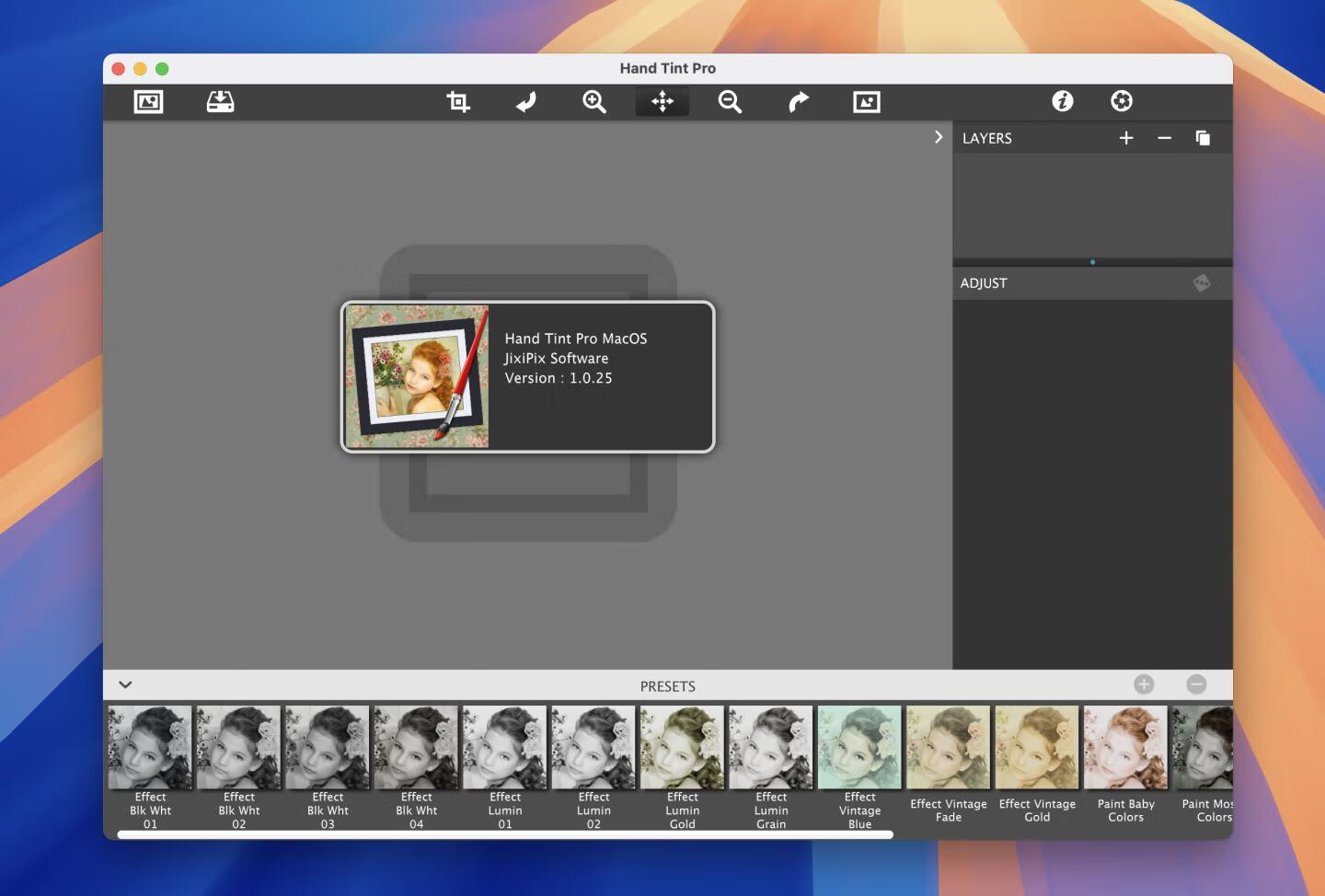Image resolution: width=1325 pixels, height=896 pixels.
Task: Remove layer with the minus icon
Action: tap(1165, 138)
